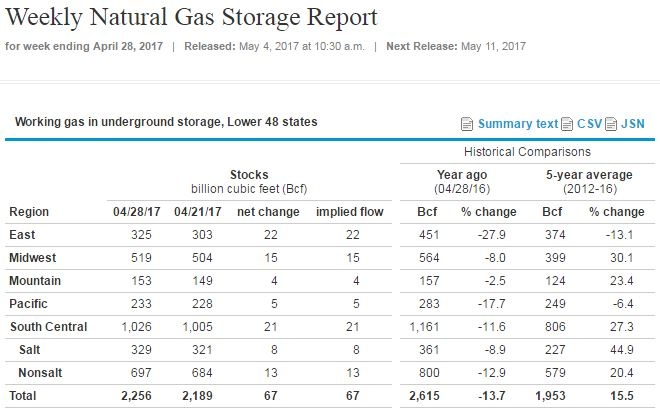Select the Salt sub-region row label
Viewport: 660px width, 419px height.
coord(33,350)
